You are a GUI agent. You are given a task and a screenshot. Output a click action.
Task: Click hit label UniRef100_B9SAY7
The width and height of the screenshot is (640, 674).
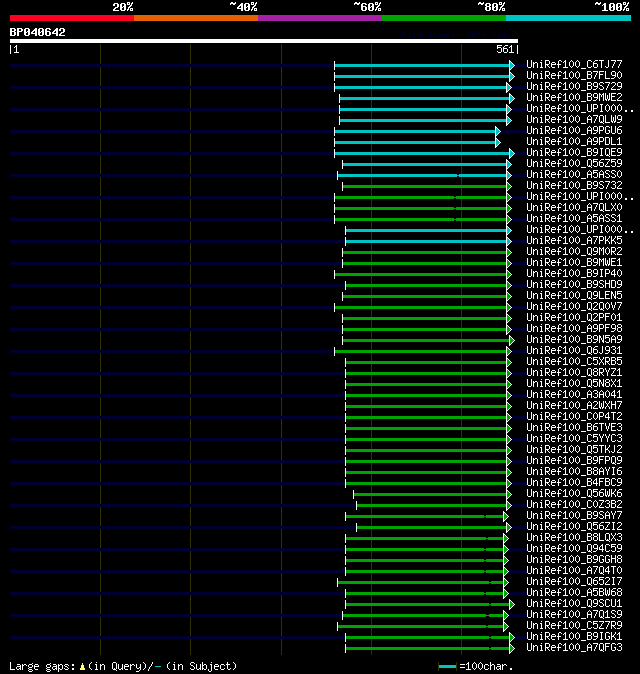pos(574,515)
